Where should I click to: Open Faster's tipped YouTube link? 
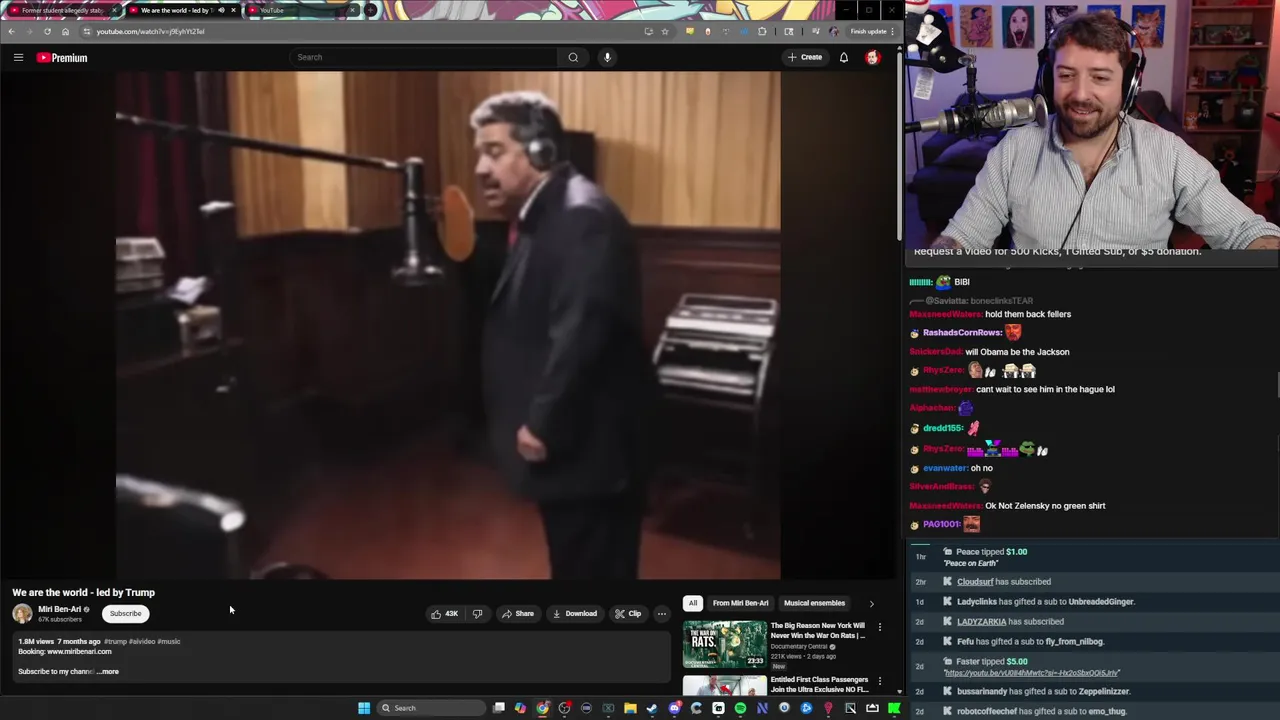coord(1032,673)
